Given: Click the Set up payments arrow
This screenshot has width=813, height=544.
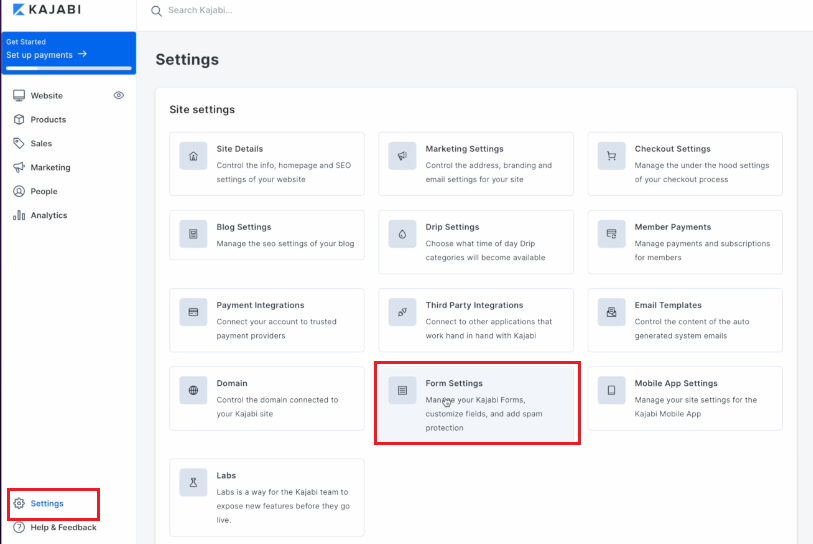Looking at the screenshot, I should (82, 54).
